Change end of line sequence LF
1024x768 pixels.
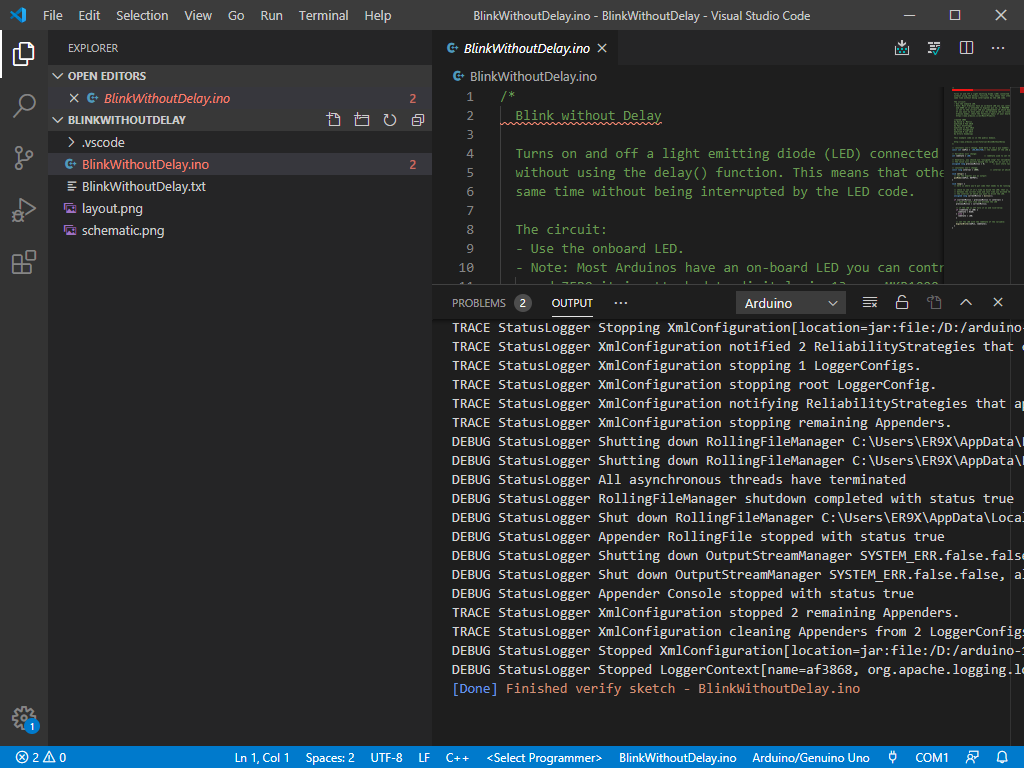pos(424,758)
